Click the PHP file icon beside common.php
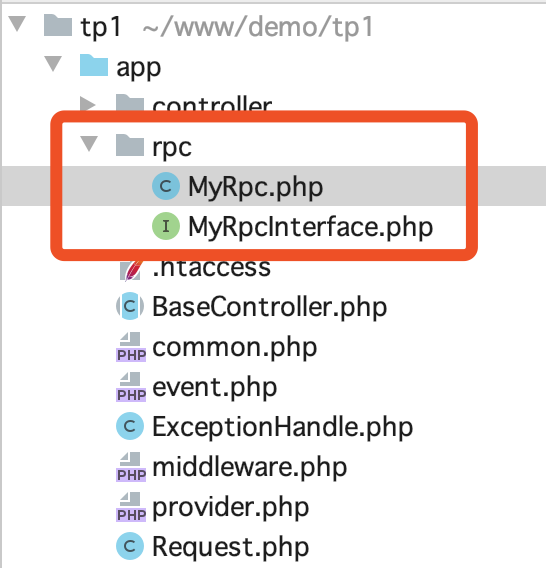This screenshot has width=546, height=568. coord(131,347)
